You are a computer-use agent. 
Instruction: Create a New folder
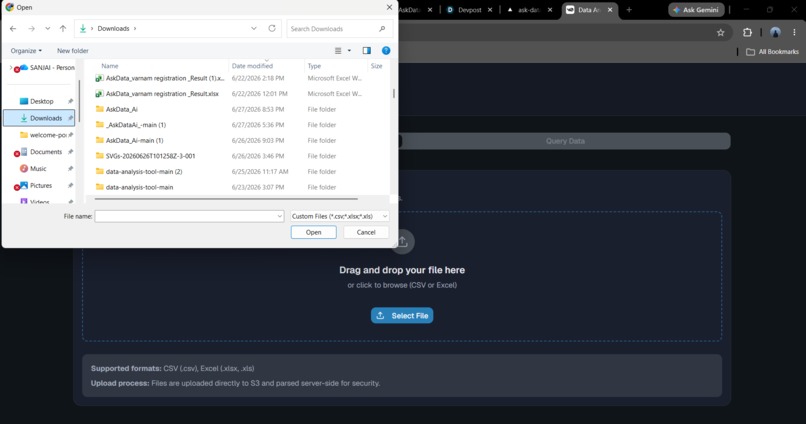tap(72, 50)
